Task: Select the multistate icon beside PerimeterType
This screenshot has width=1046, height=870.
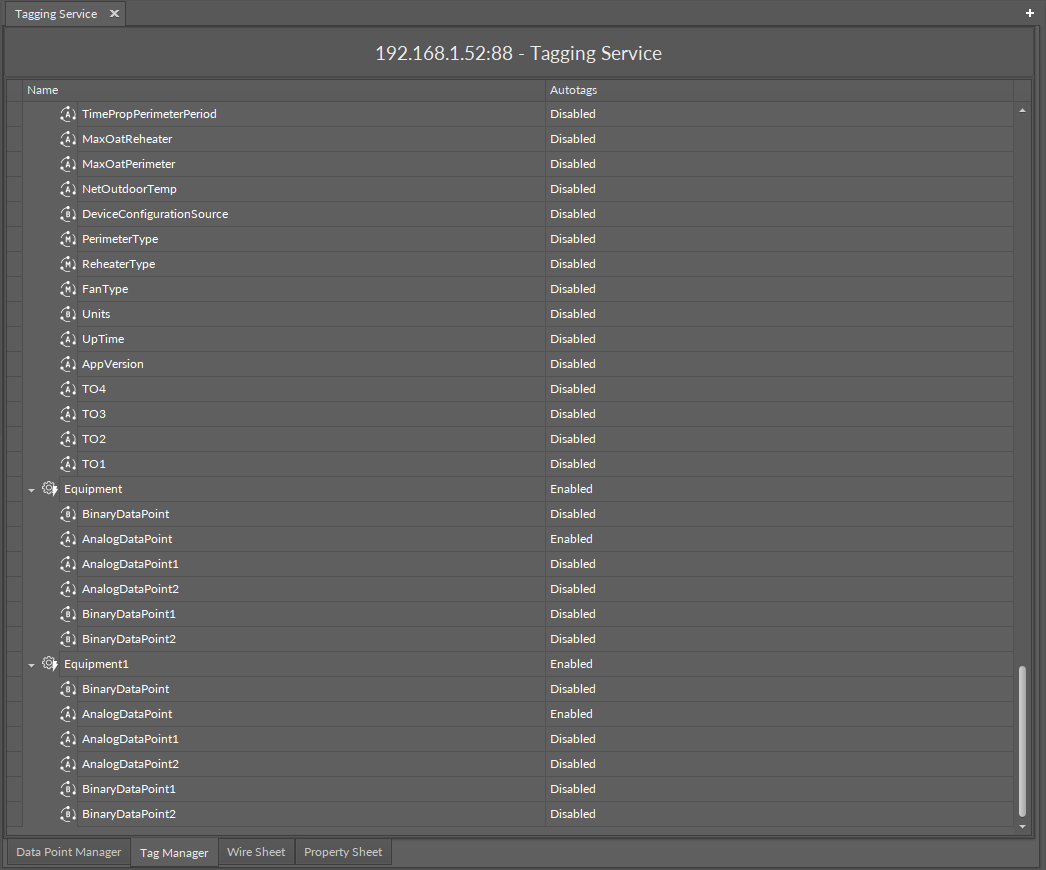Action: point(67,238)
